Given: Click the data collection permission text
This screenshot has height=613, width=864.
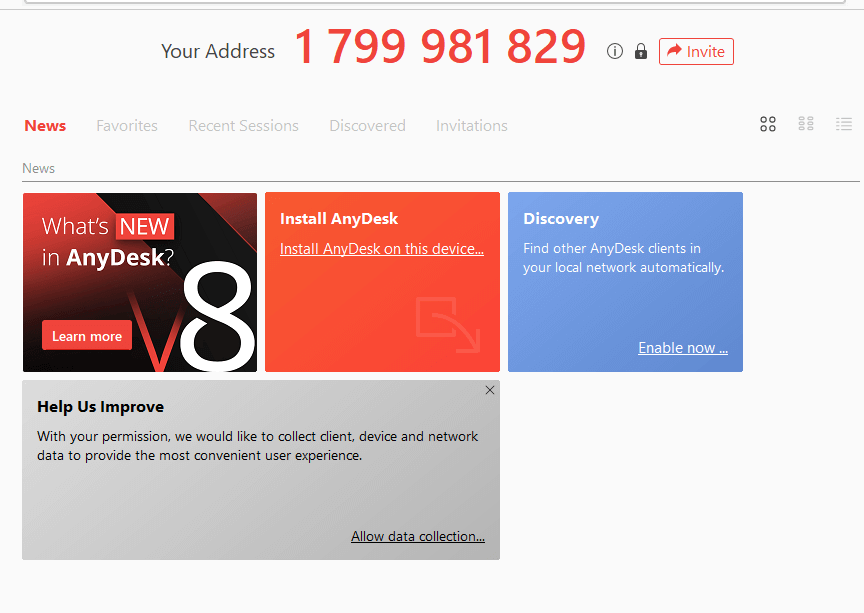Looking at the screenshot, I should tap(257, 446).
